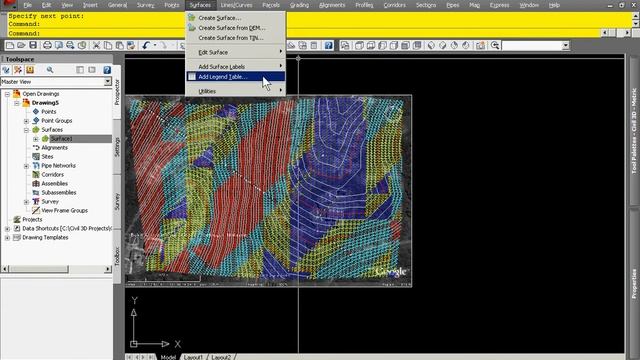Click the Print (plot) toolbar icon
Viewport: 640px width, 360px height.
47,45
